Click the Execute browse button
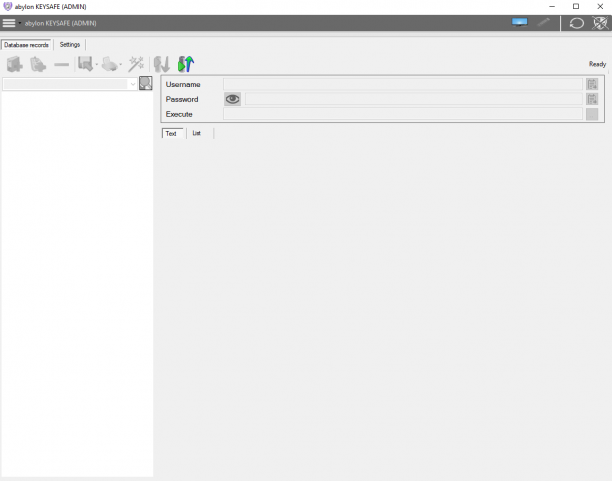 coord(592,114)
